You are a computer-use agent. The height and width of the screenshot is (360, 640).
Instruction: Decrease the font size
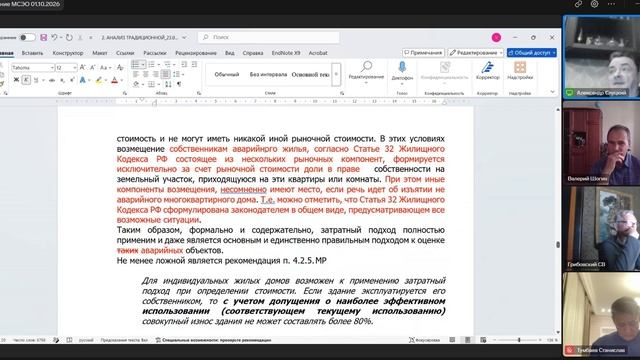(93, 67)
